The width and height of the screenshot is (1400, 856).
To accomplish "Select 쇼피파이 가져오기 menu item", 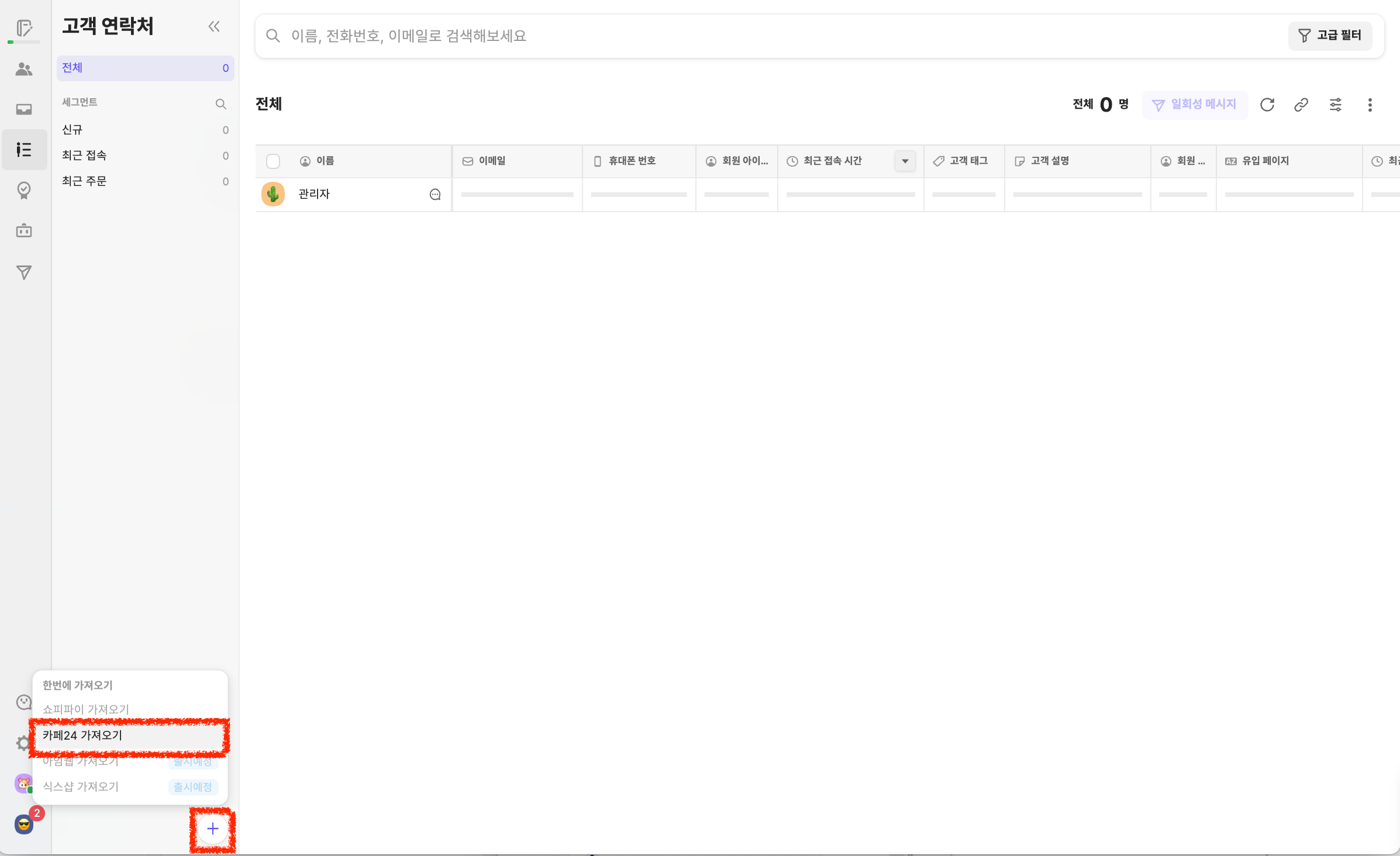I will tap(87, 709).
